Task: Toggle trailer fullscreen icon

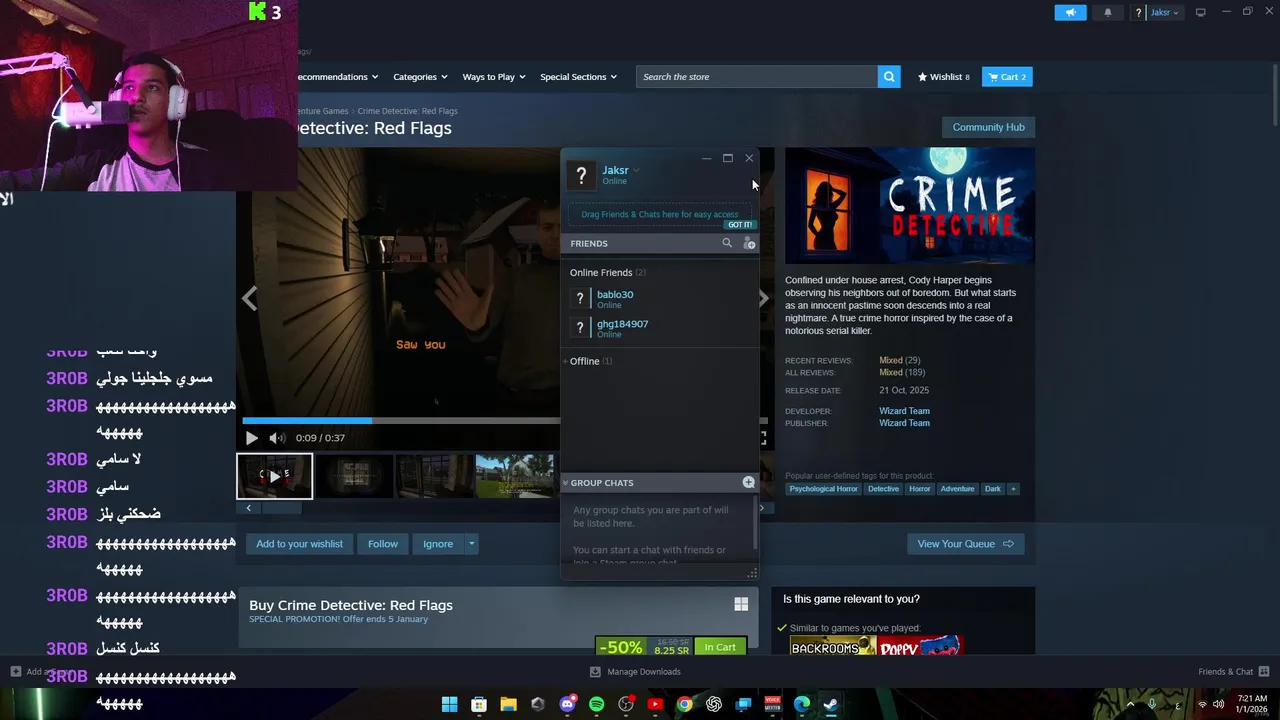Action: tap(763, 438)
